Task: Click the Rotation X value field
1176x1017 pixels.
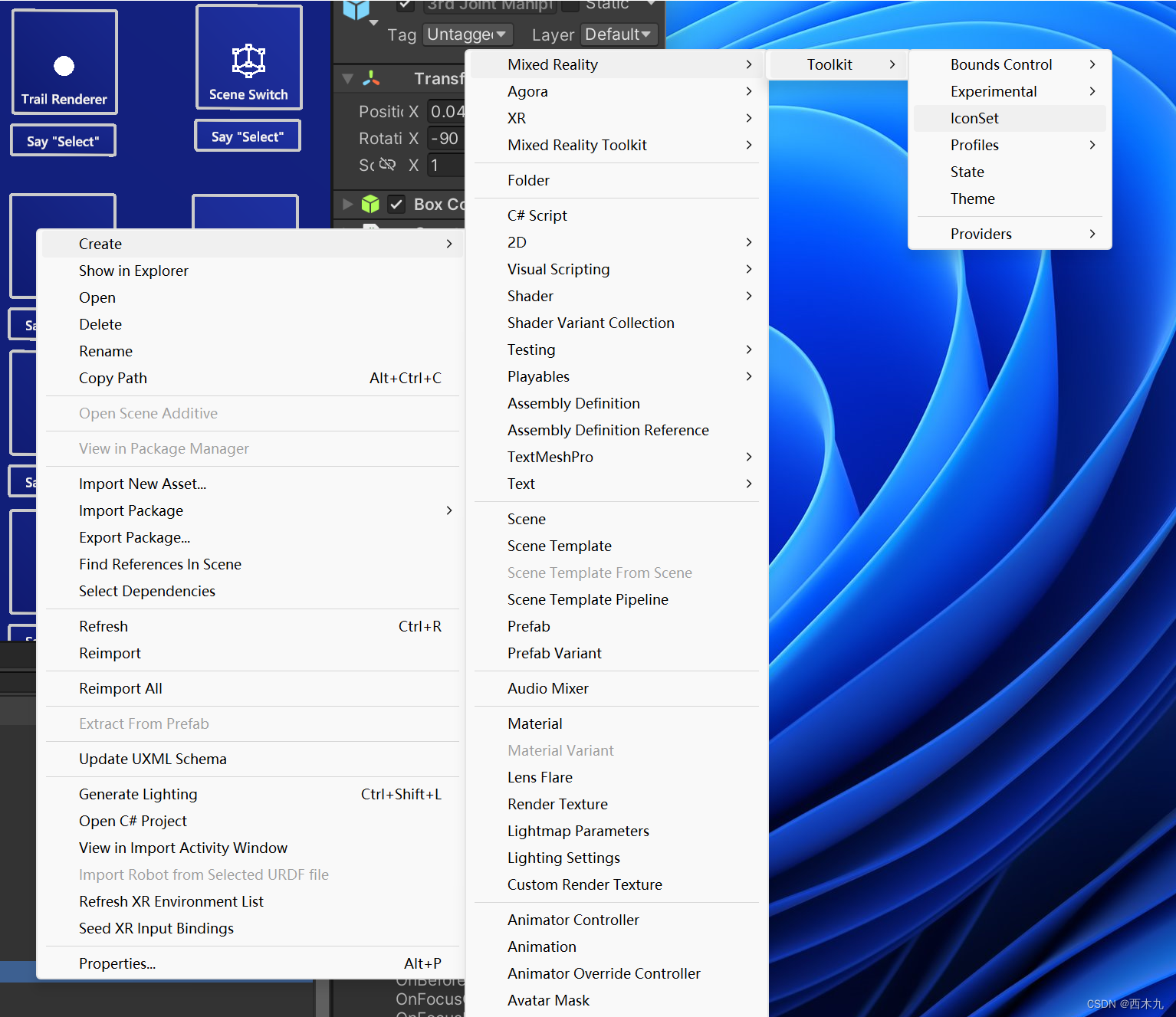Action: click(x=445, y=138)
